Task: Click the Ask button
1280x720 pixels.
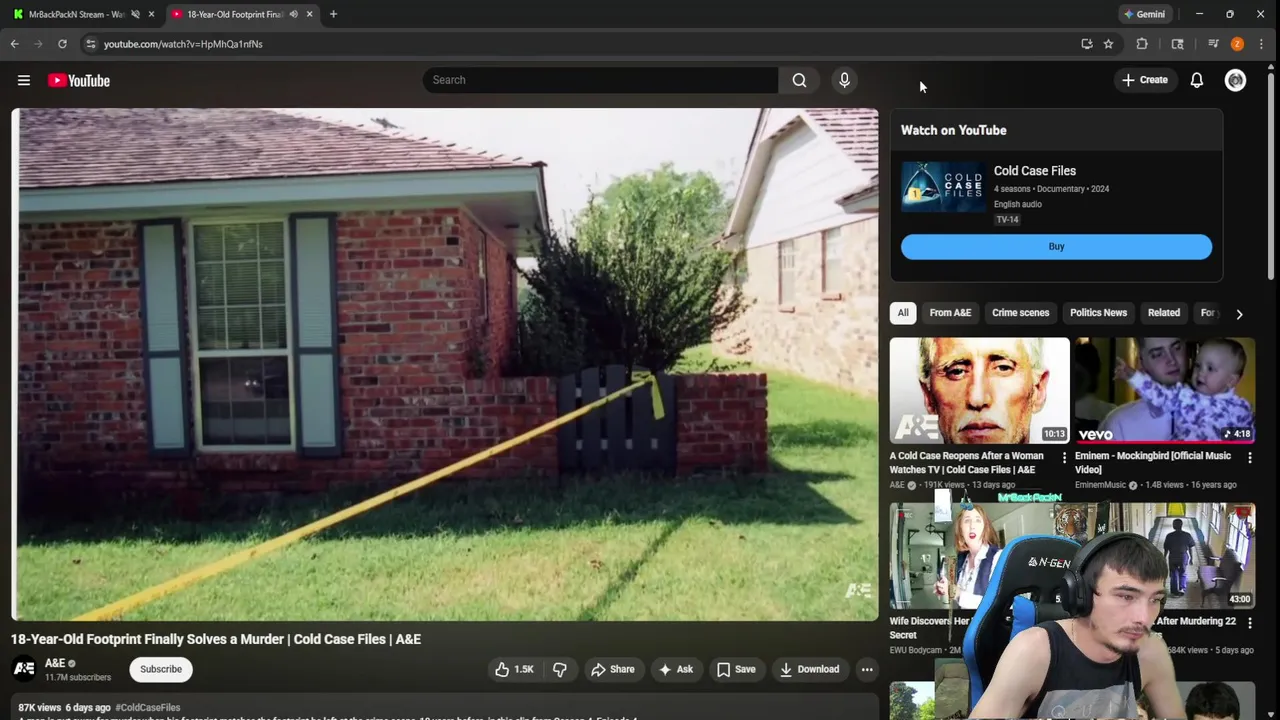Action: tap(675, 669)
